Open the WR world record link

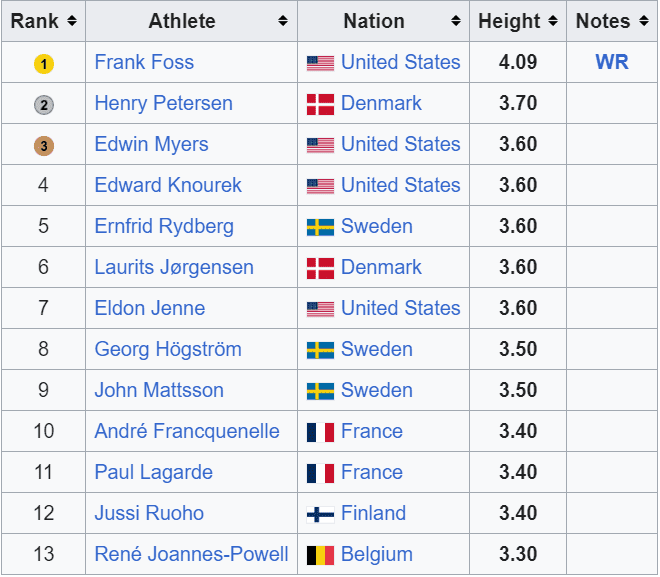[612, 62]
